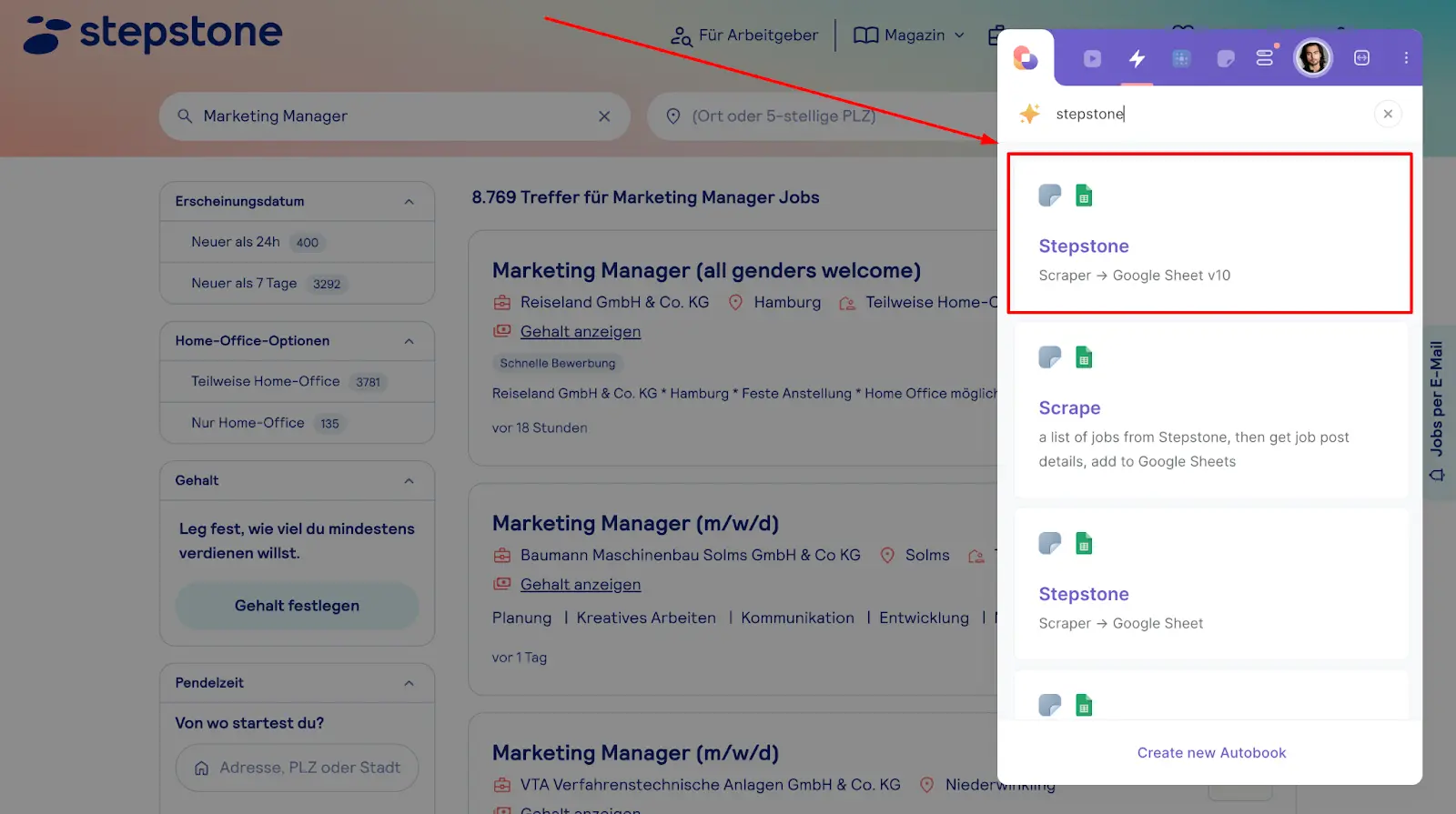
Task: Click the Schnelle Bewerbung badge
Action: point(558,363)
